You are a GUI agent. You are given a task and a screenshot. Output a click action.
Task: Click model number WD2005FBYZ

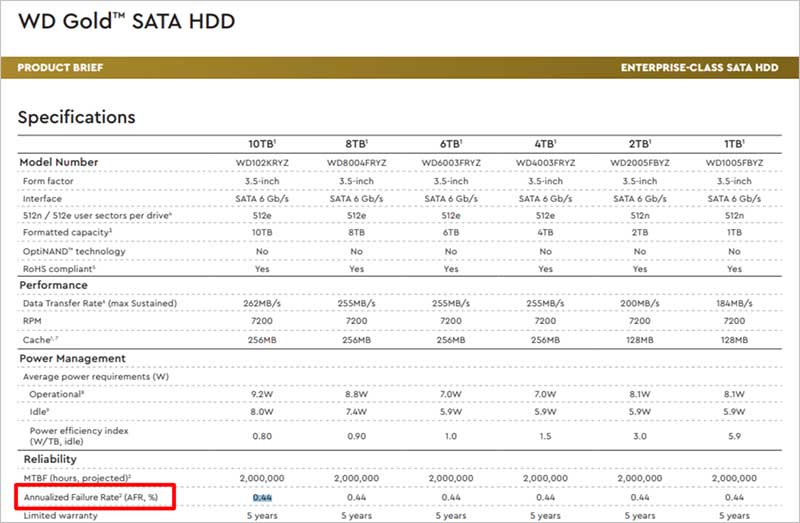(640, 163)
